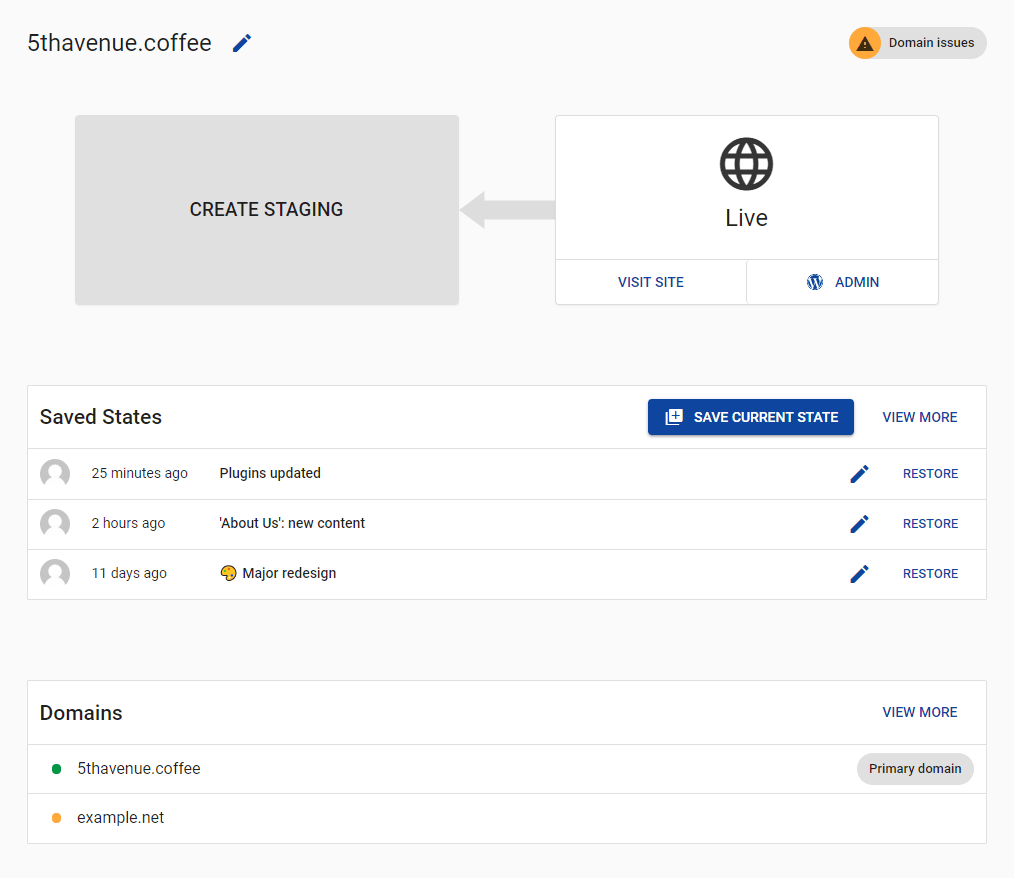Edit the 'Plugins updated' saved state name
1014x878 pixels.
tap(859, 474)
